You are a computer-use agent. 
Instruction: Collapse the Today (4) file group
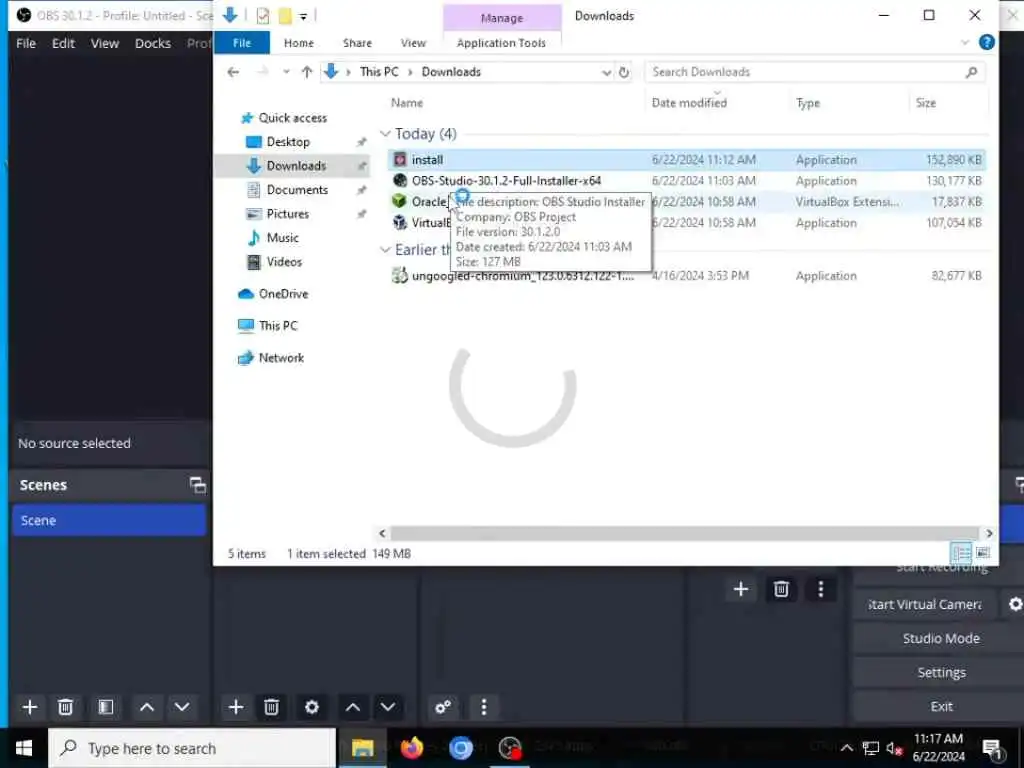[385, 134]
